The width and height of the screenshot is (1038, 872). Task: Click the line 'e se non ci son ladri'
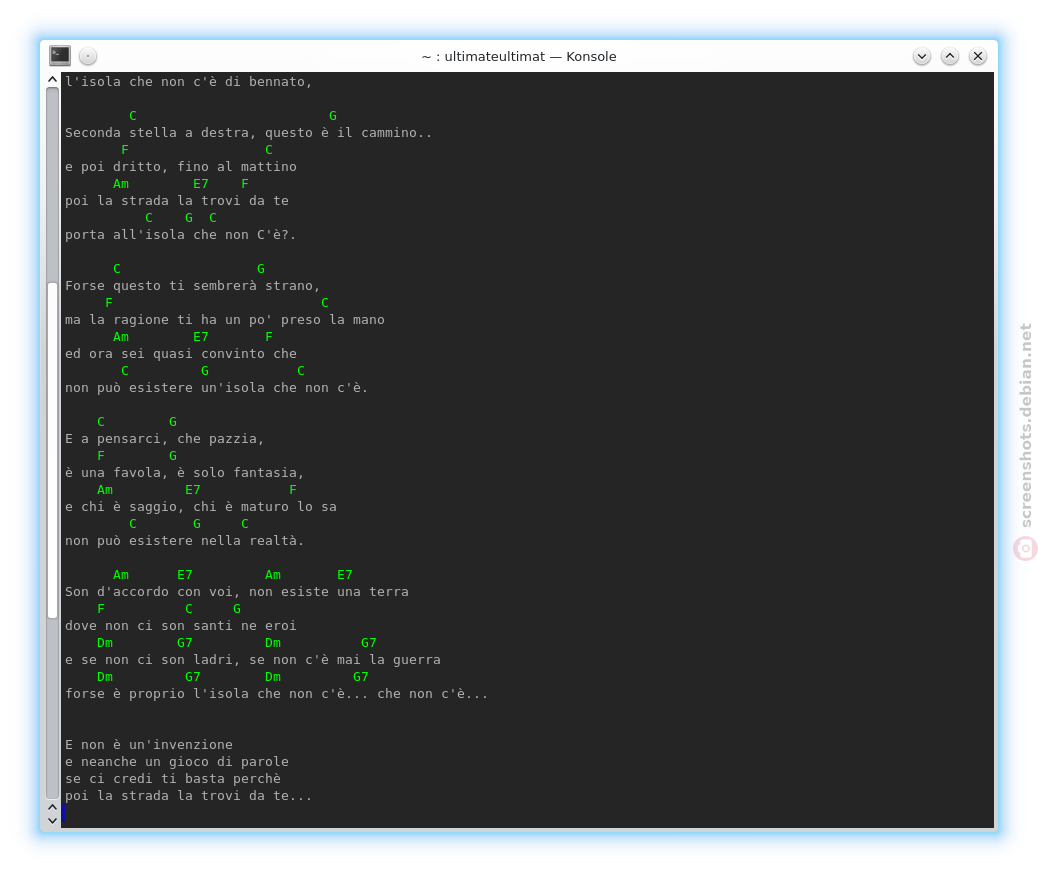(x=252, y=659)
